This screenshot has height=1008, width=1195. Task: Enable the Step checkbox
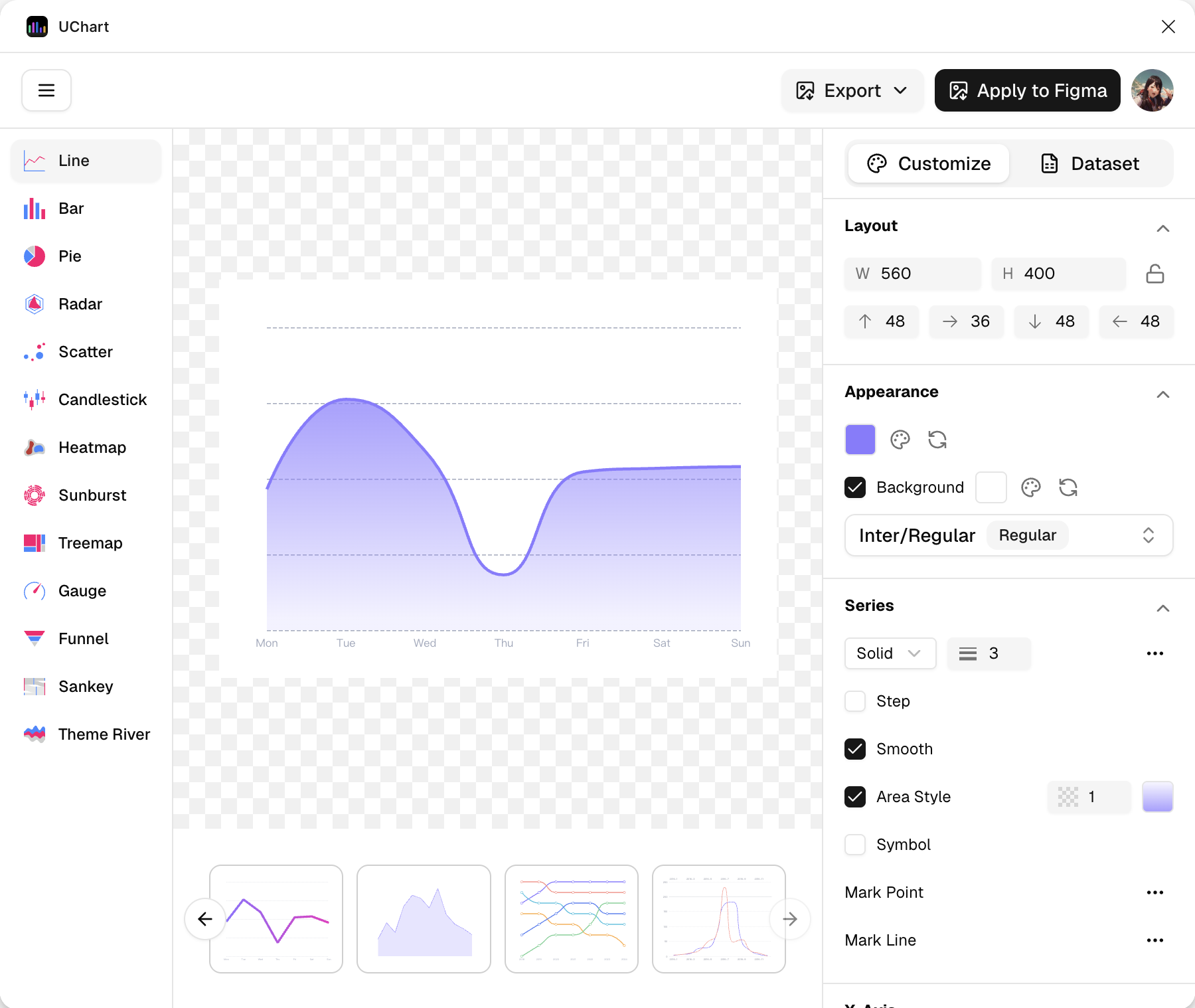(x=855, y=701)
